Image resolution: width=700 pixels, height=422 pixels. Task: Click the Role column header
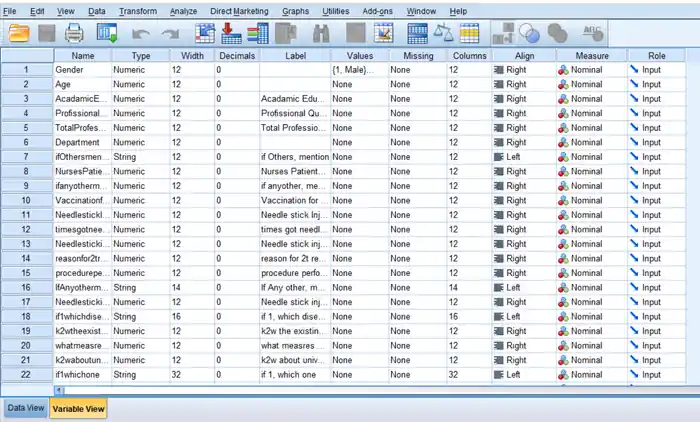pyautogui.click(x=657, y=56)
